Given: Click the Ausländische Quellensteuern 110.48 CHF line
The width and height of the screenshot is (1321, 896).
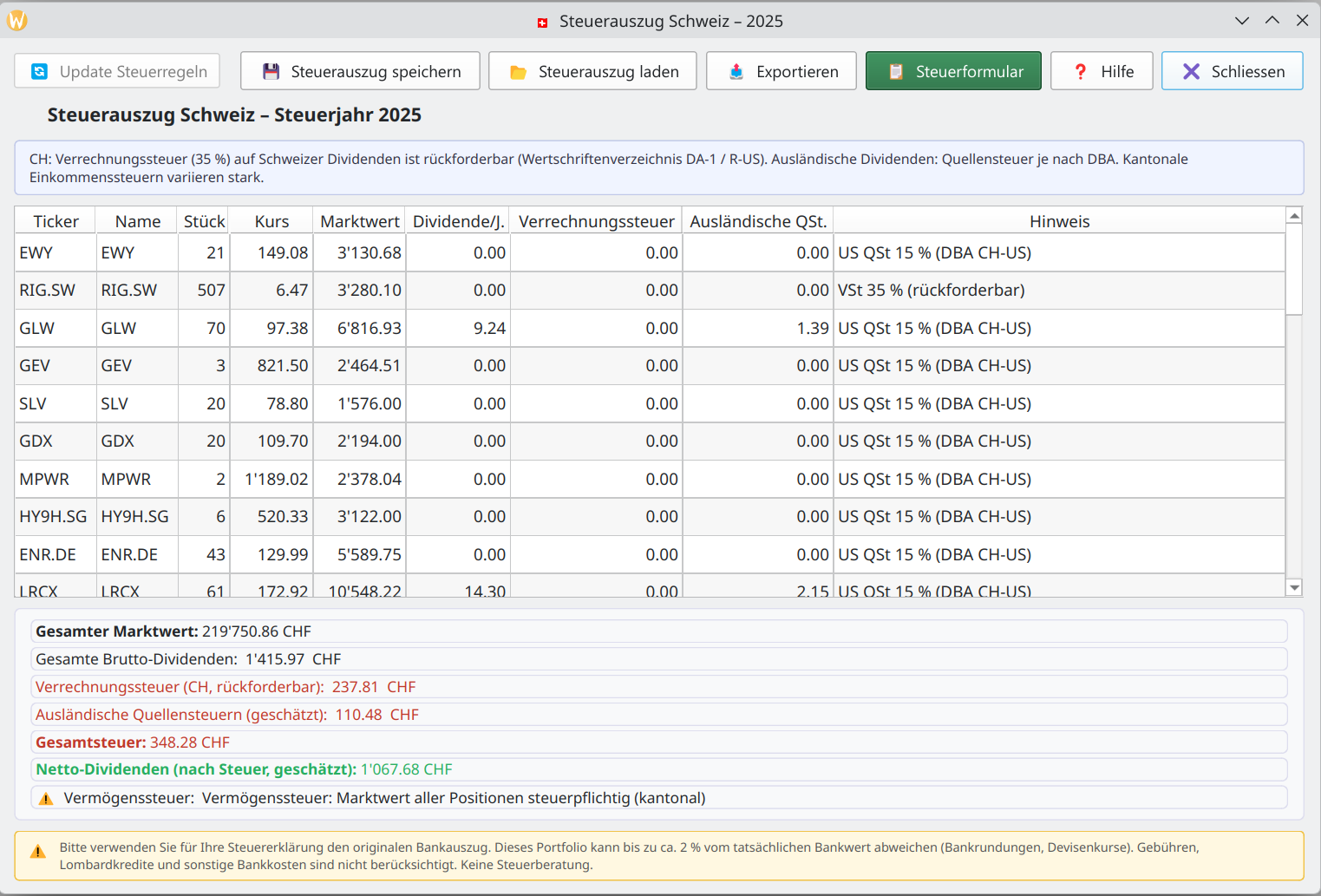Looking at the screenshot, I should pos(659,715).
